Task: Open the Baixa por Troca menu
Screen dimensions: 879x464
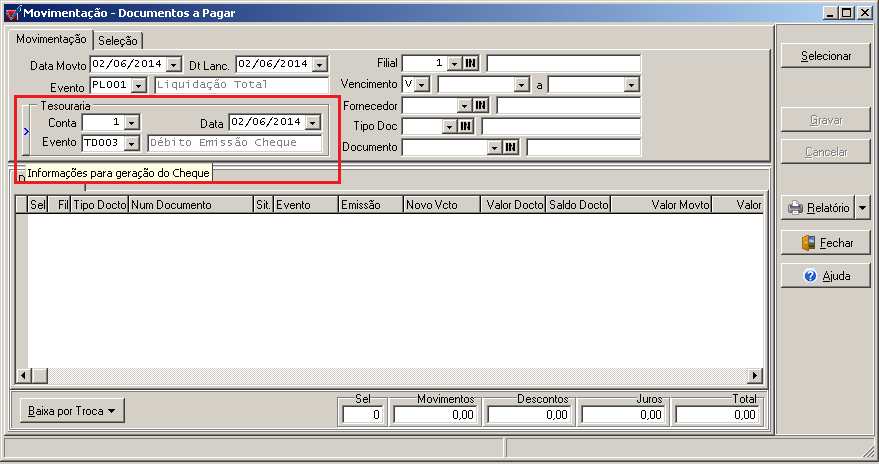Action: 71,410
